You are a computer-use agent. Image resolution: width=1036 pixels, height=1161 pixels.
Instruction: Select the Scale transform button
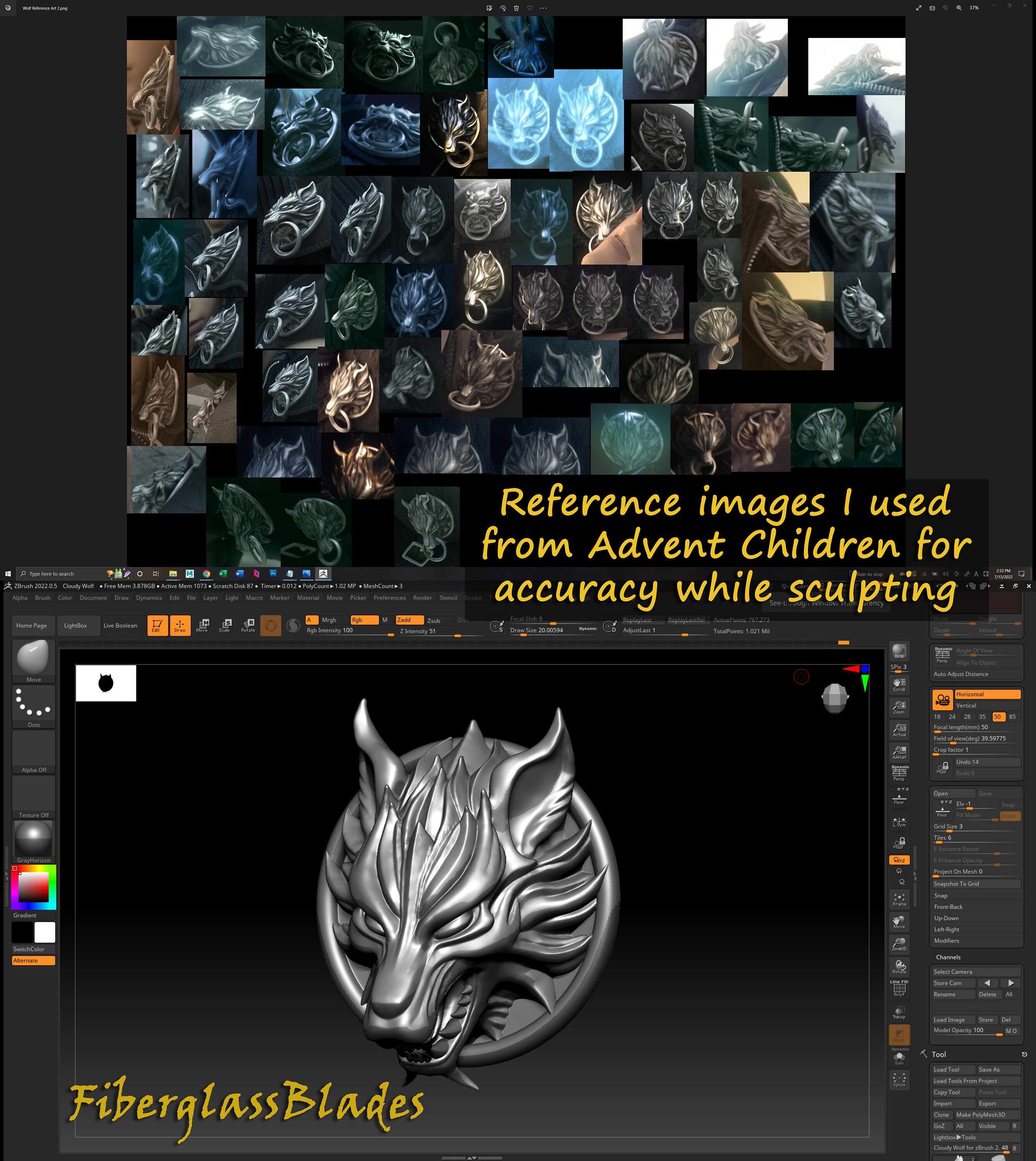tap(225, 625)
